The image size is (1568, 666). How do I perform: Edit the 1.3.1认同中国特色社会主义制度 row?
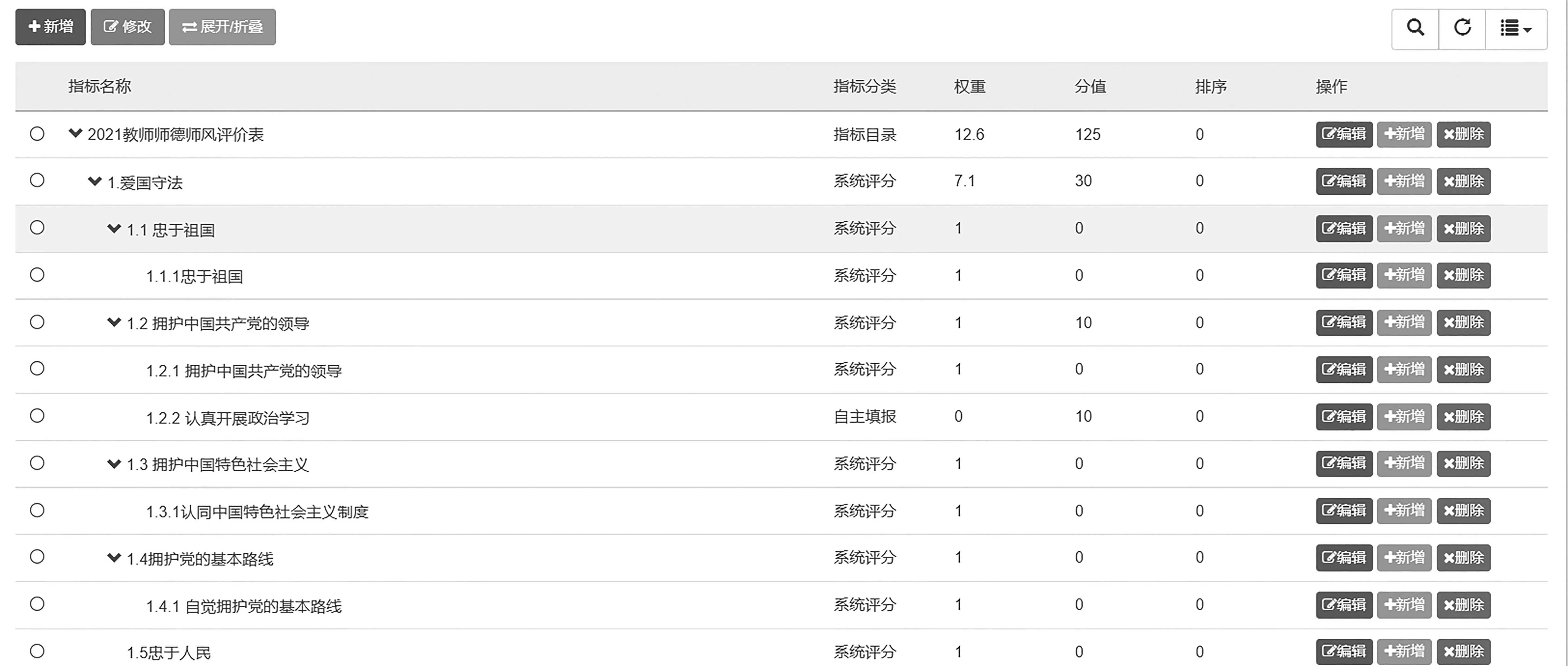point(1344,511)
